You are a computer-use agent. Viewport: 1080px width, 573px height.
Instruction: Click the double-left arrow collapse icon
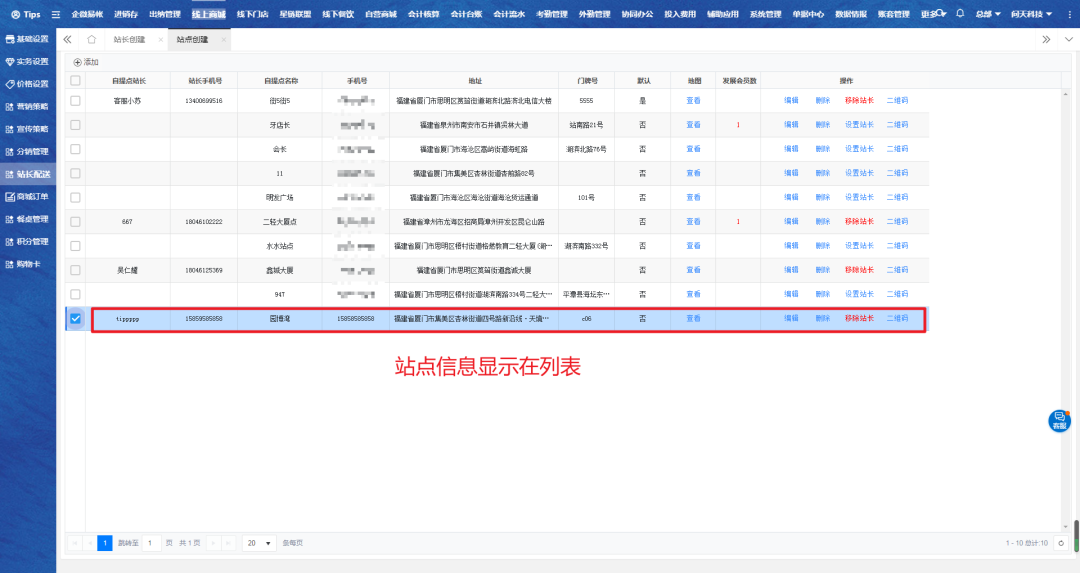coord(67,39)
